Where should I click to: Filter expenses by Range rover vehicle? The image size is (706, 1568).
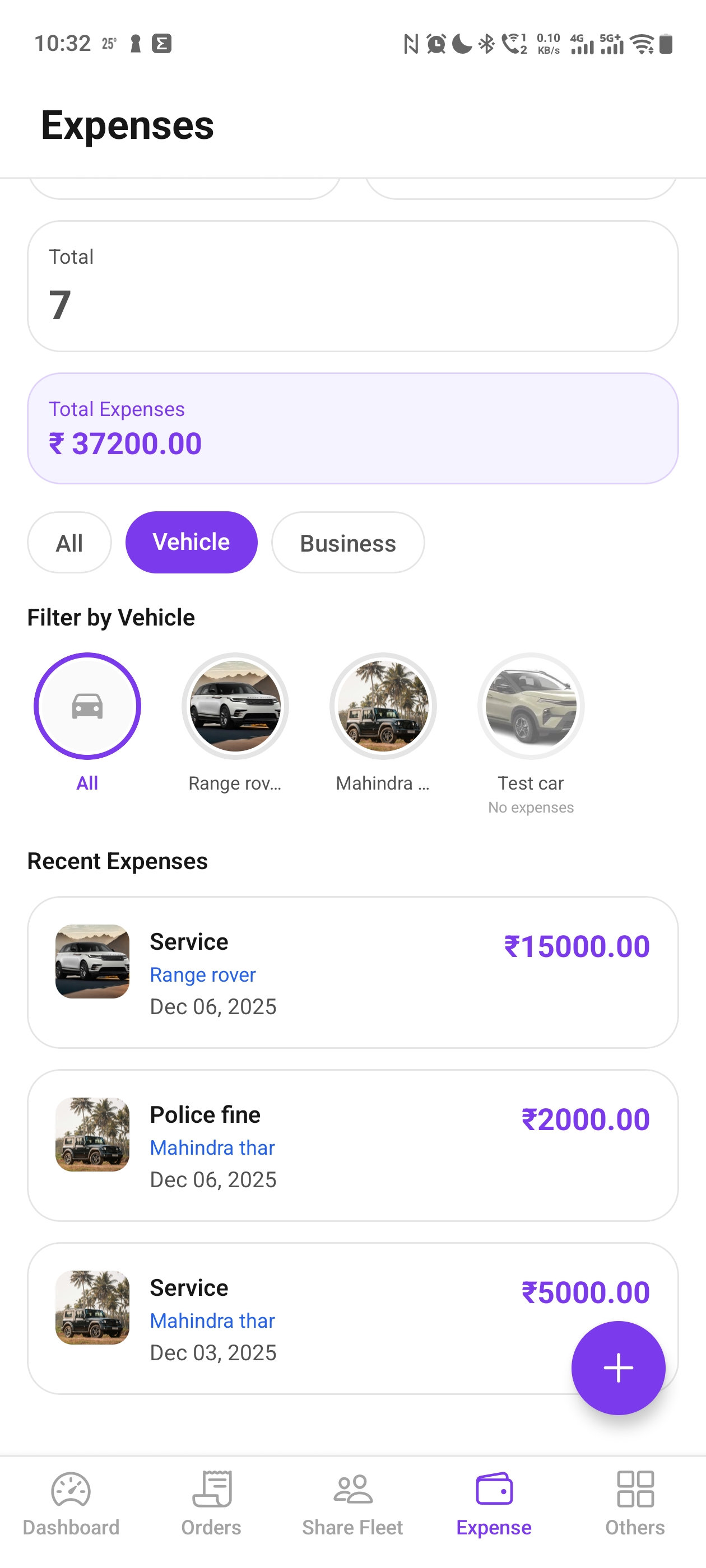point(235,706)
